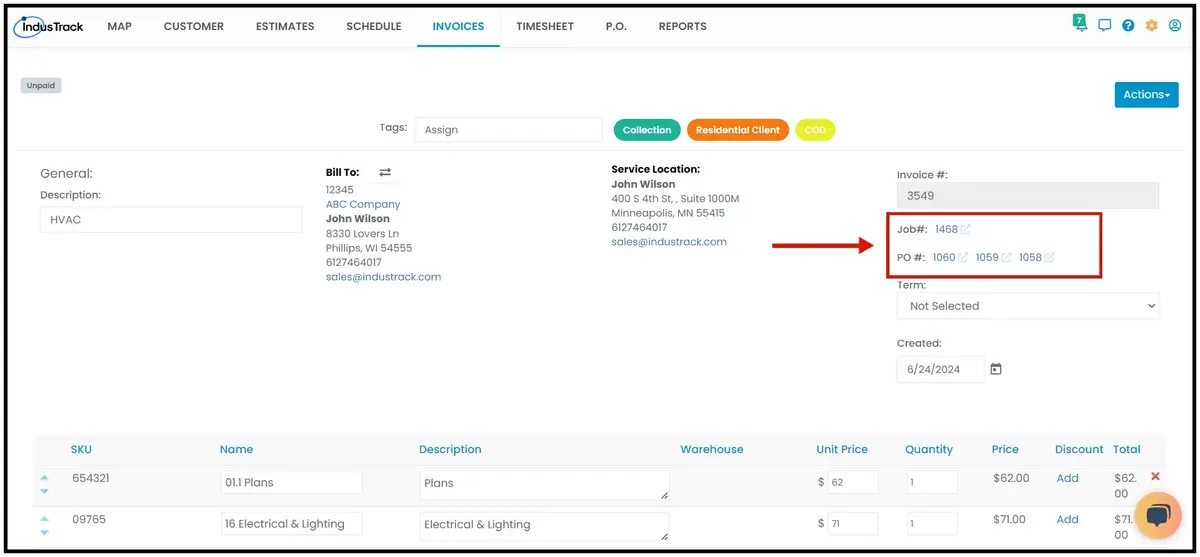Click Service Location sales@industrack.com email
The image size is (1200, 557).
click(x=669, y=242)
